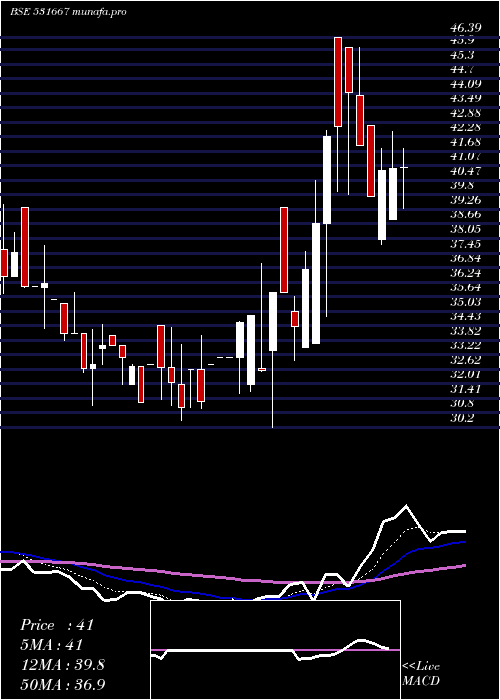Click the 32.01 price axis label
This screenshot has height=700, width=500.
(465, 375)
